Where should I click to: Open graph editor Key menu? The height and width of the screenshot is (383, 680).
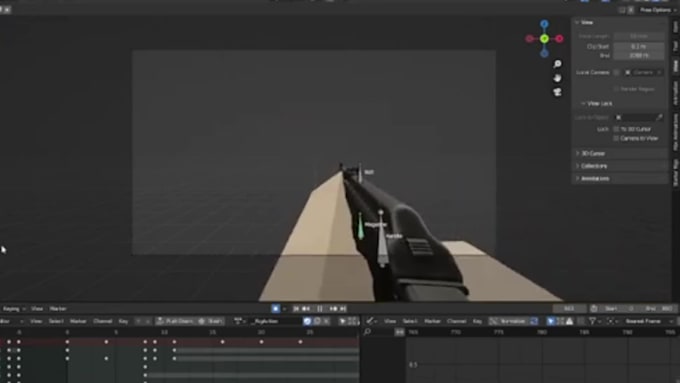477,321
